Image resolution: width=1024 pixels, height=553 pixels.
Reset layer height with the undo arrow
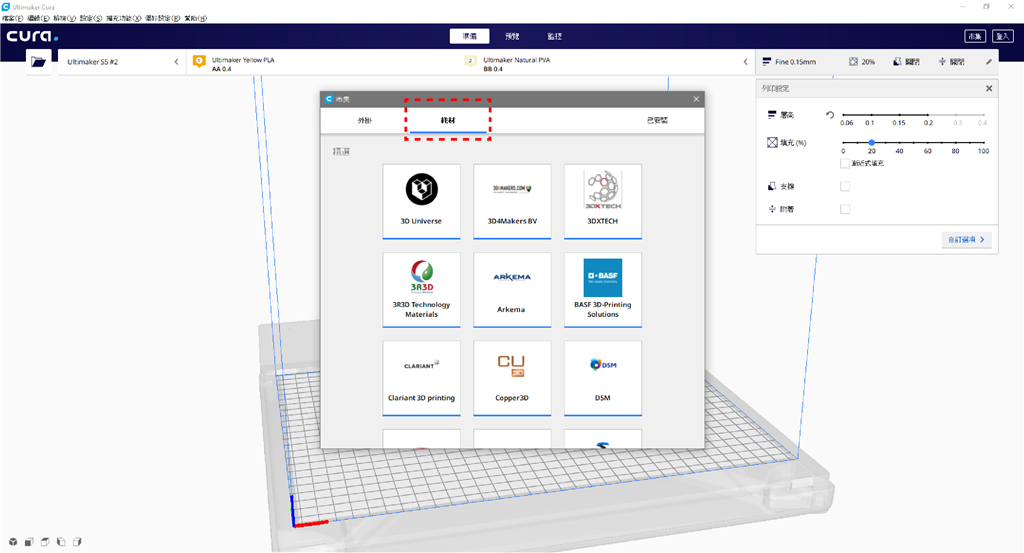(x=829, y=115)
